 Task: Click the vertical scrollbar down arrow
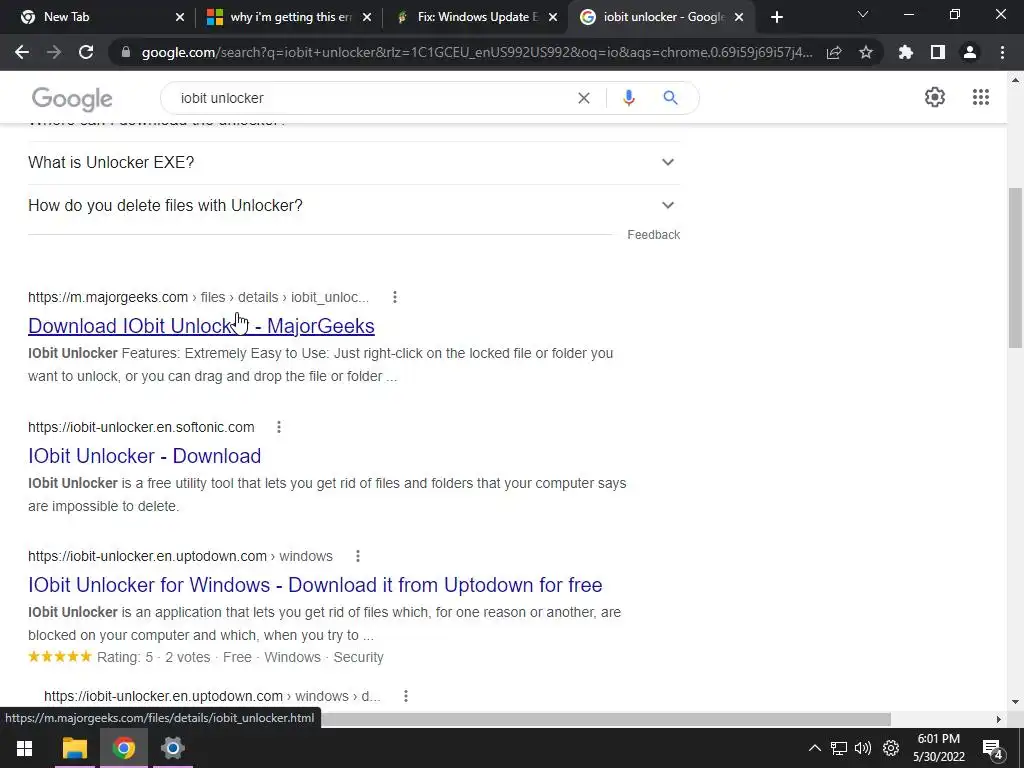(1015, 702)
